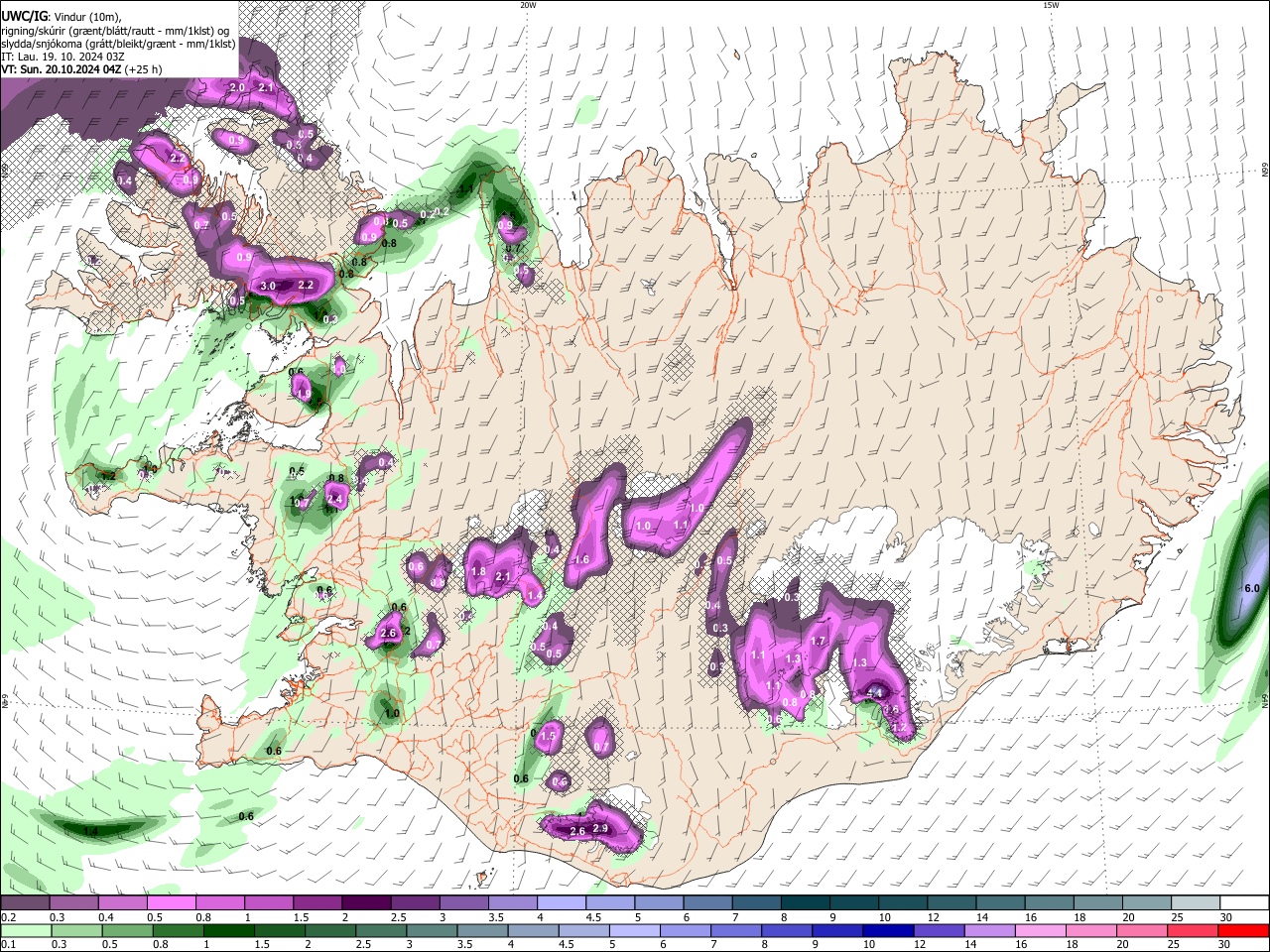Click the 'VT: Sun. 20.10.2024 04Z' line
The width and height of the screenshot is (1270, 952).
pyautogui.click(x=62, y=70)
